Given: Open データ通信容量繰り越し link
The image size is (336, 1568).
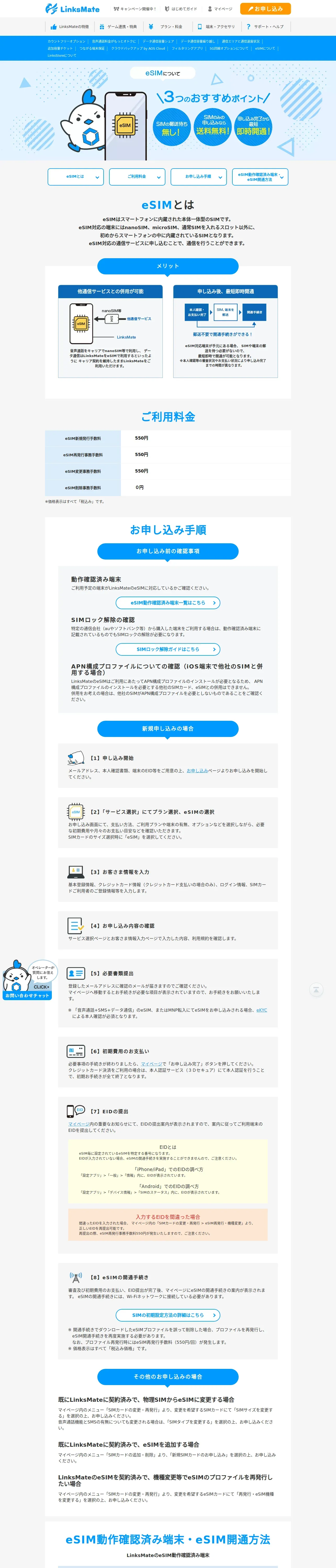Looking at the screenshot, I should (198, 41).
